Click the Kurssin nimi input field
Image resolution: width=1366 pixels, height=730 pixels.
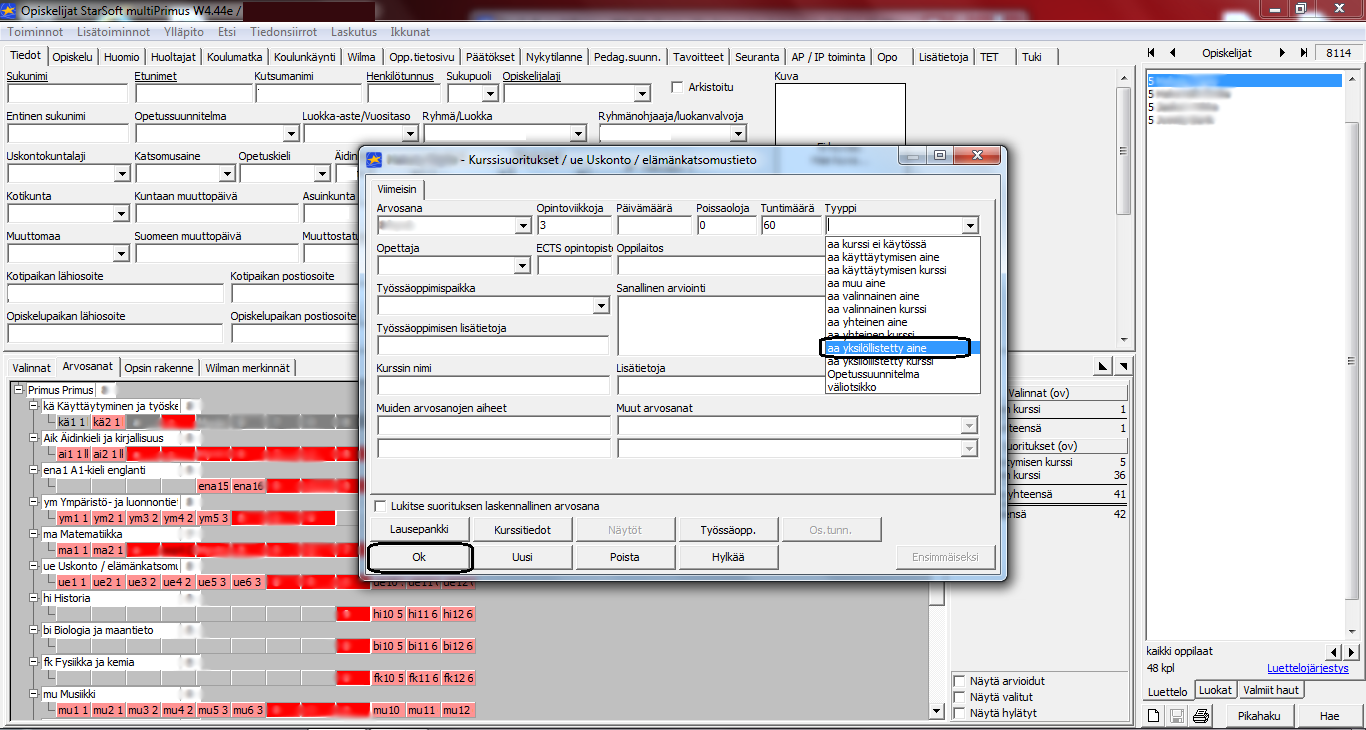tap(493, 386)
